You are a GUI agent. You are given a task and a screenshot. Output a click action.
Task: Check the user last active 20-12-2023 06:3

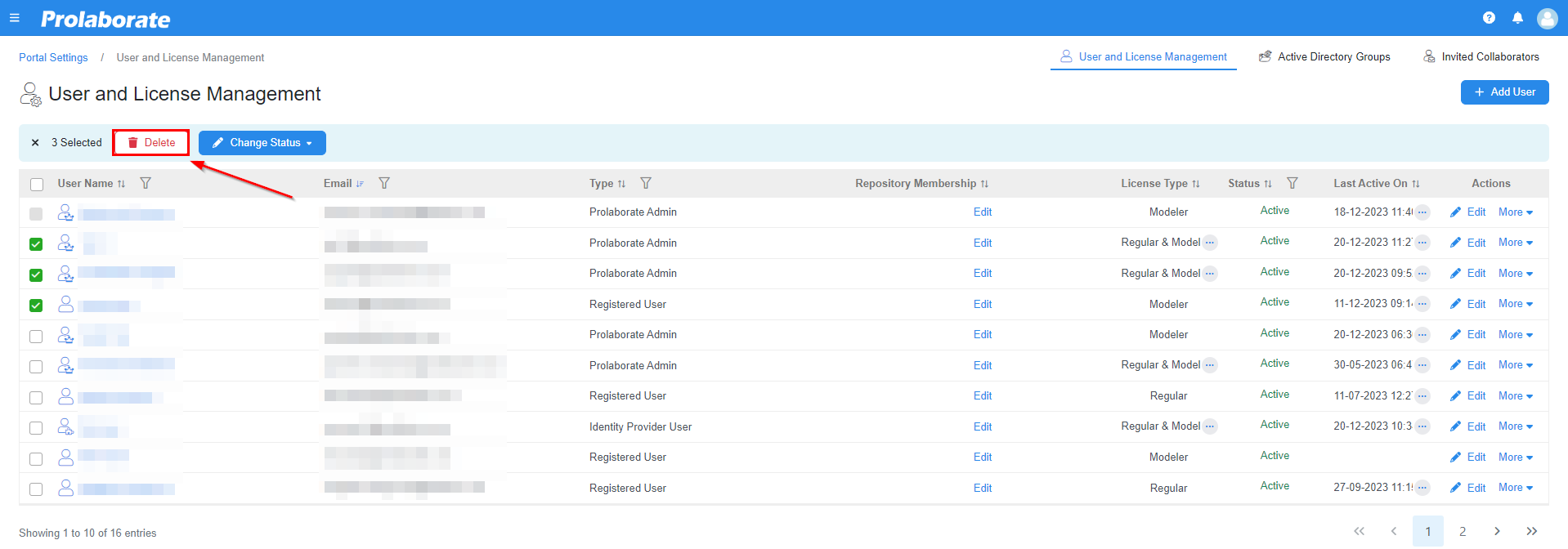[36, 337]
